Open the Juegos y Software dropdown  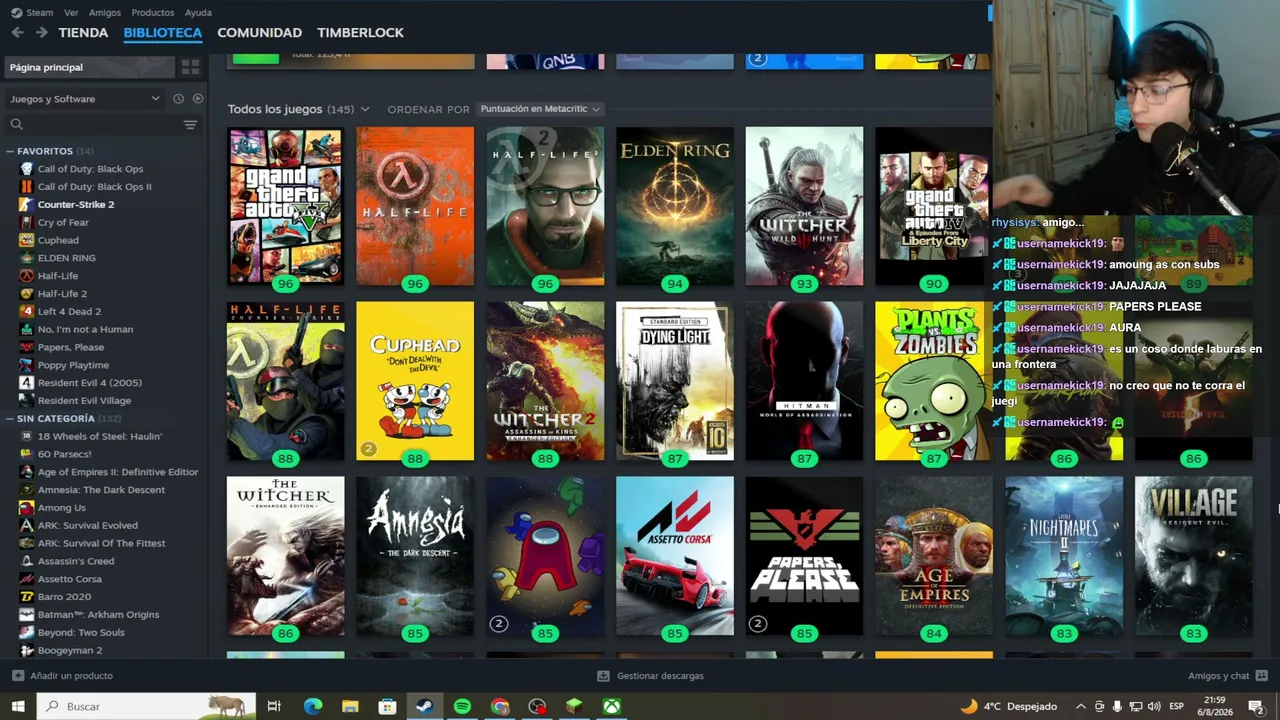84,99
